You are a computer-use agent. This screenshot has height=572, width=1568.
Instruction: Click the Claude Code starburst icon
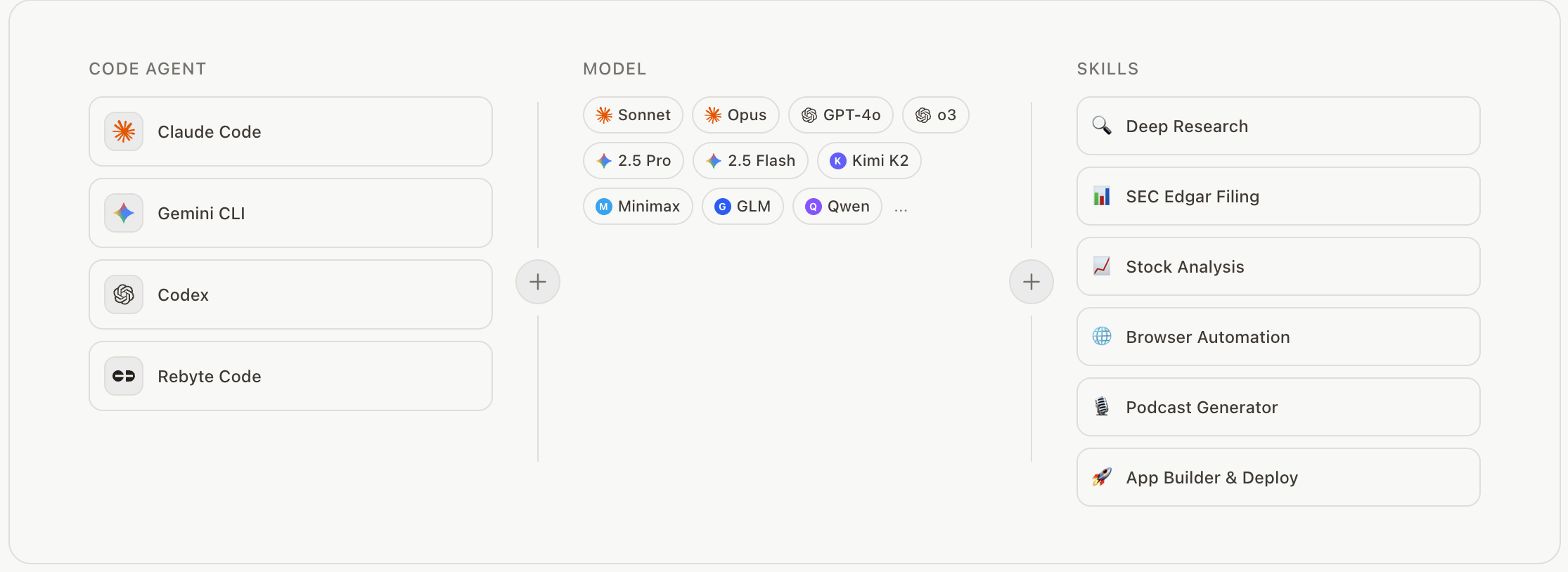click(123, 131)
